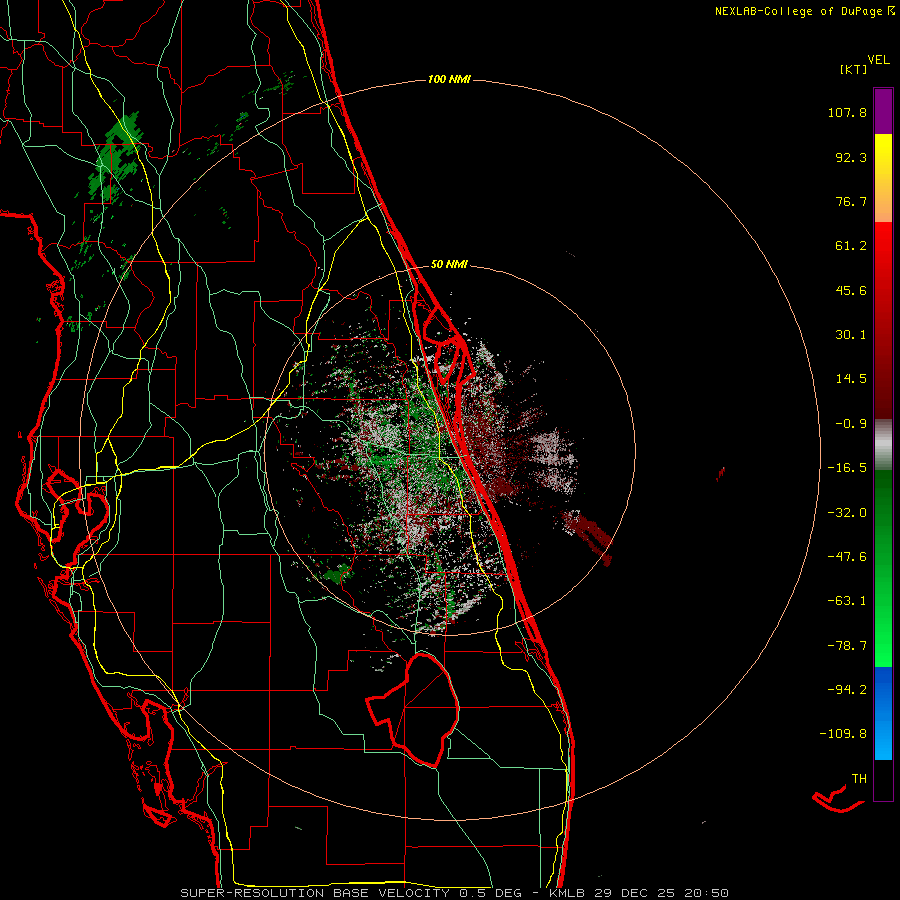This screenshot has width=900, height=900.
Task: Click the 100 NMI range ring label
Action: [x=449, y=79]
